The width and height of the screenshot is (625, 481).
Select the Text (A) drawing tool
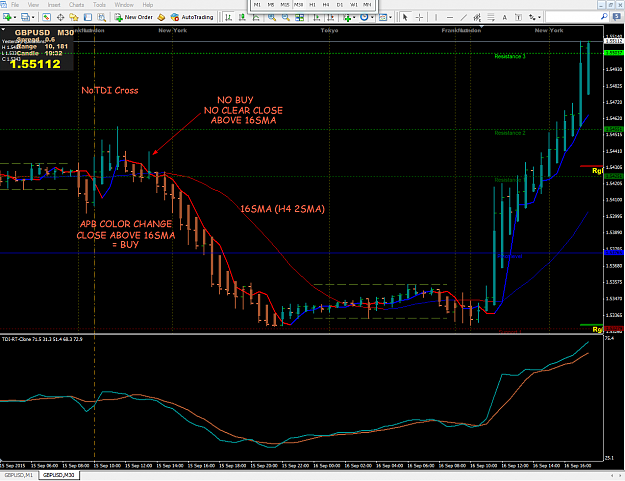tap(504, 17)
